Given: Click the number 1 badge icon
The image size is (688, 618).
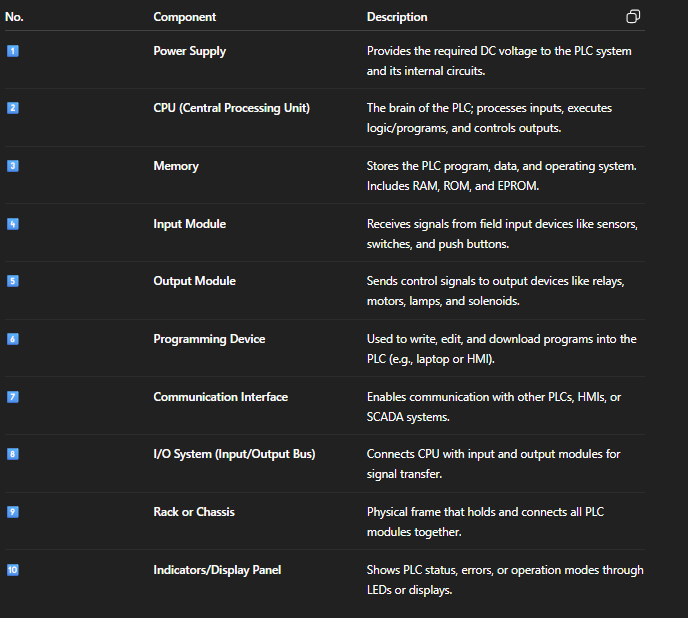Looking at the screenshot, I should pos(13,50).
